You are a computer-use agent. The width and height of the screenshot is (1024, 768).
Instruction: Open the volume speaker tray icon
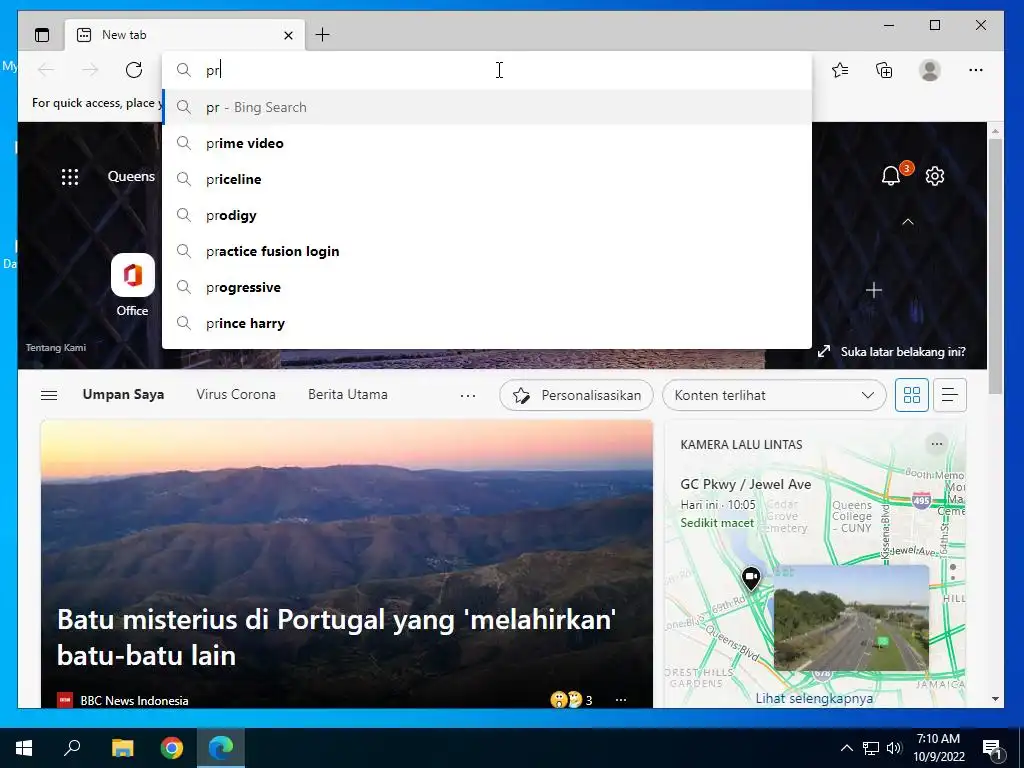894,748
